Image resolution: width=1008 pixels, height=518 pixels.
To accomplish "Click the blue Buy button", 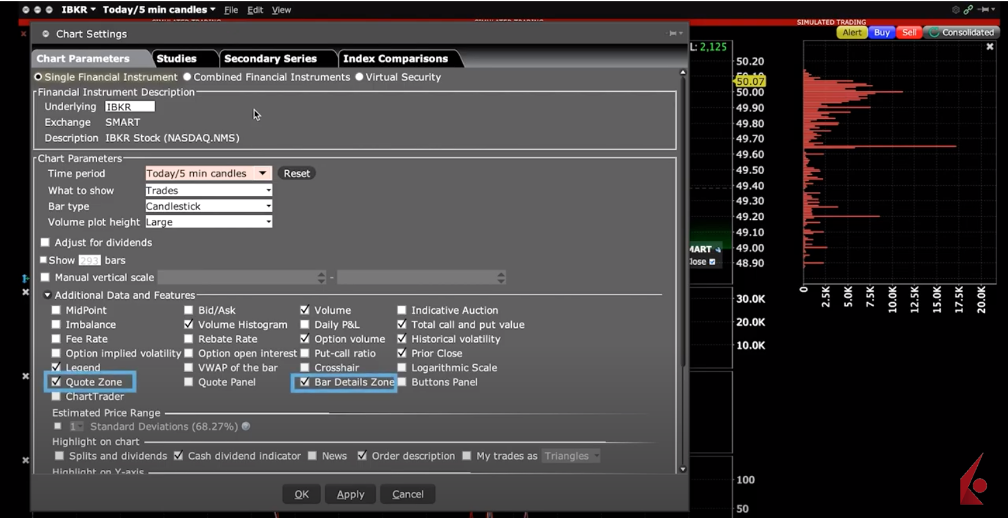I will tap(882, 32).
